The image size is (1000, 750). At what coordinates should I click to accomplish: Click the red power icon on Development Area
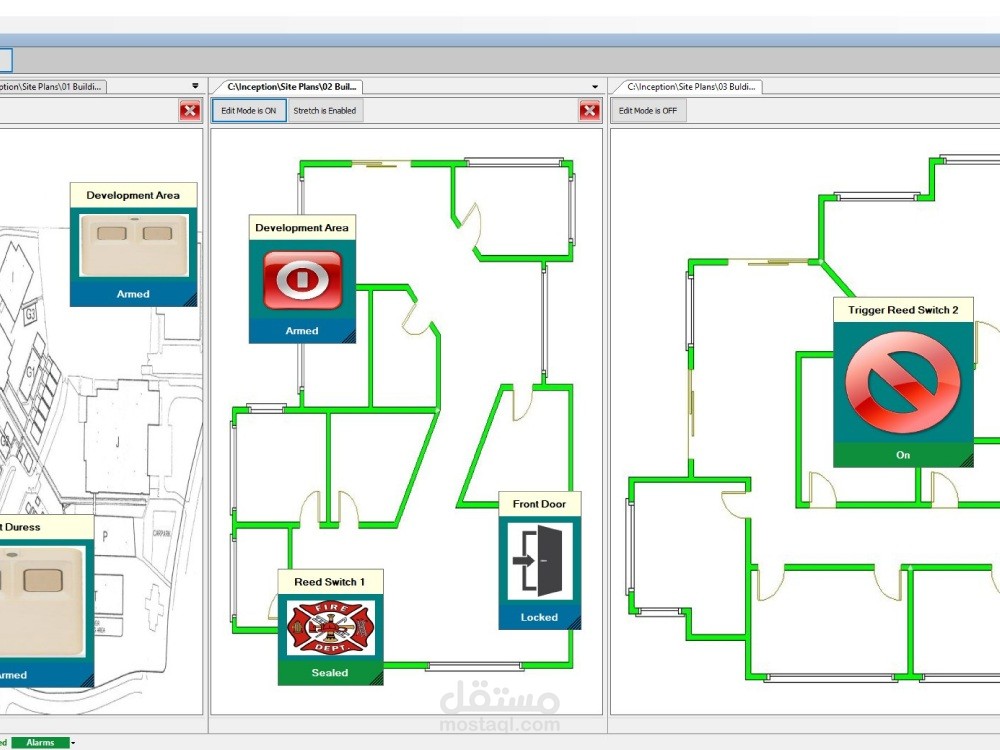302,280
